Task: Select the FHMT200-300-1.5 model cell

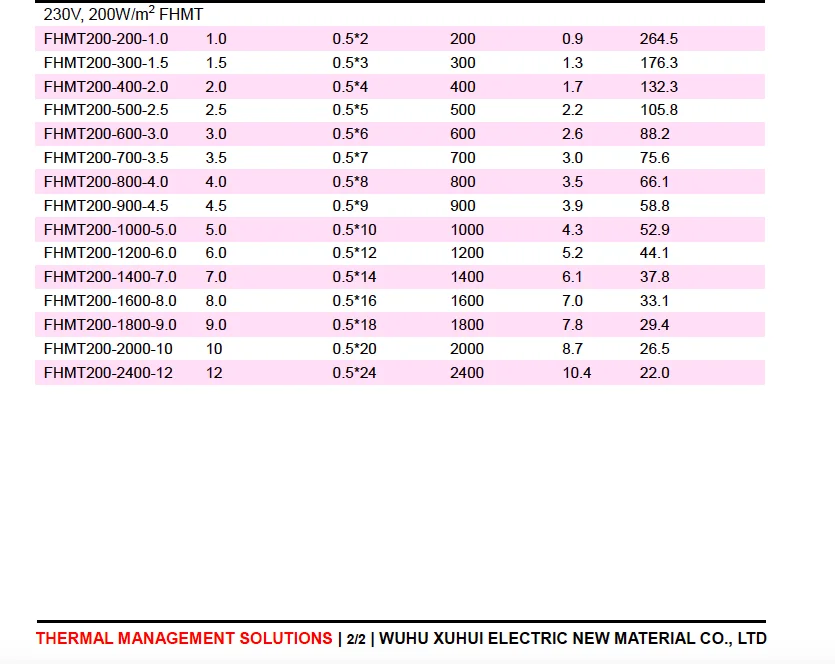Action: 106,63
